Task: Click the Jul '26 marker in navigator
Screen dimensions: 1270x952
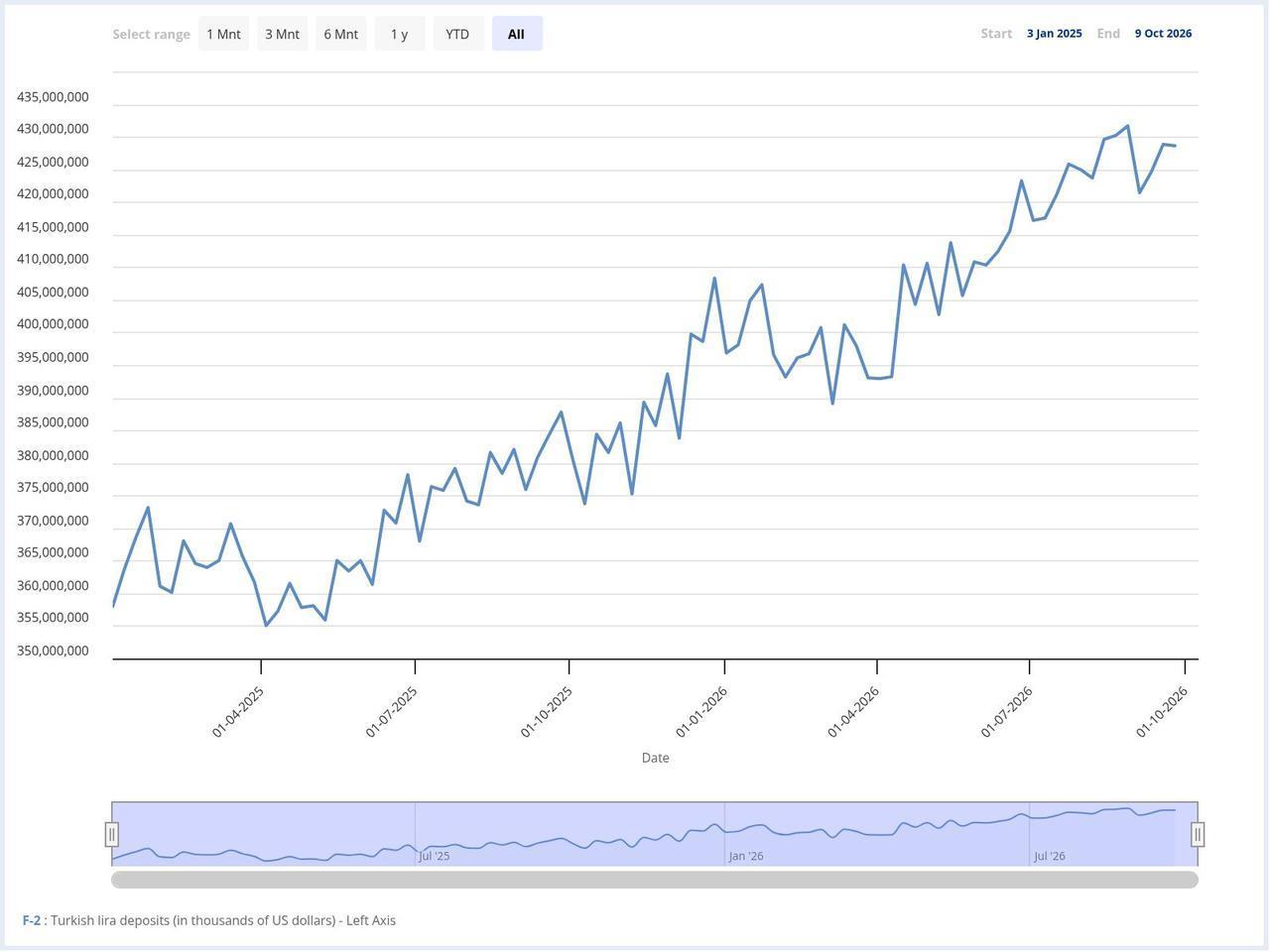Action: click(x=1050, y=856)
